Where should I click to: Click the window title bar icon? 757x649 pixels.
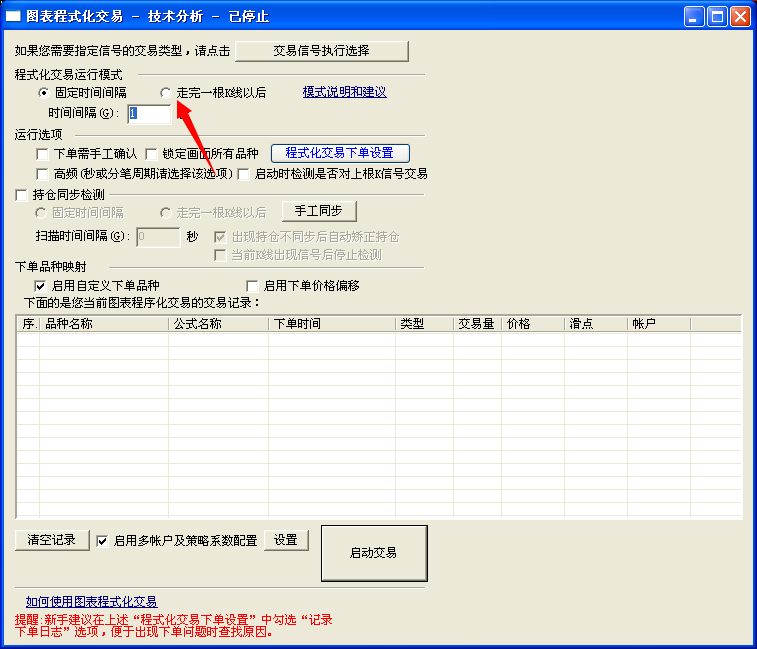[x=13, y=16]
